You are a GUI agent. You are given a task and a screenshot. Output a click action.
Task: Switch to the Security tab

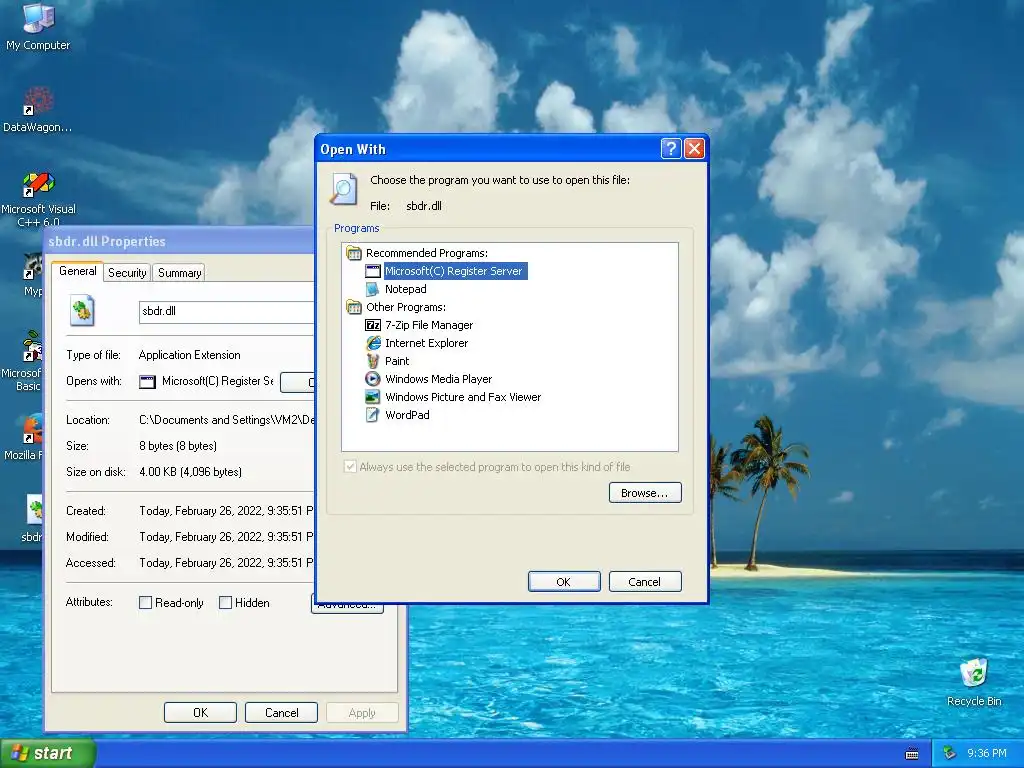pyautogui.click(x=127, y=273)
